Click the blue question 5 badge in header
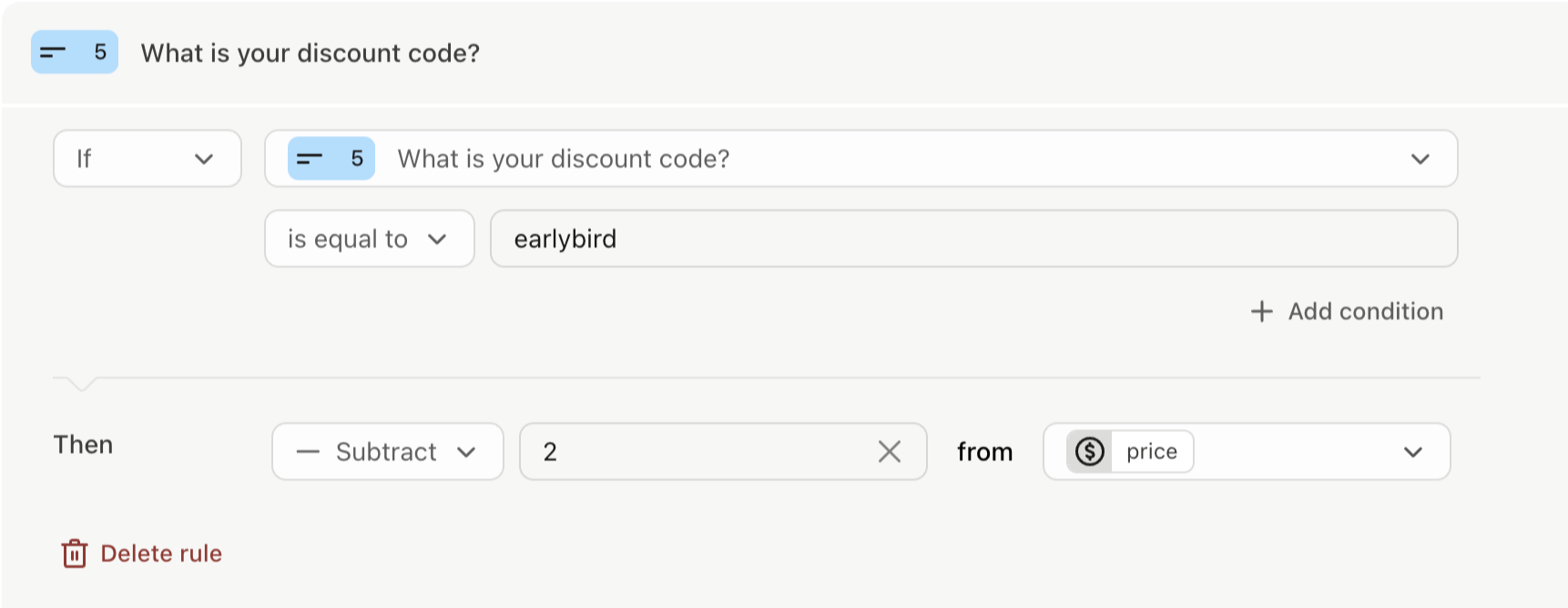Viewport: 1568px width, 608px height. 75,52
